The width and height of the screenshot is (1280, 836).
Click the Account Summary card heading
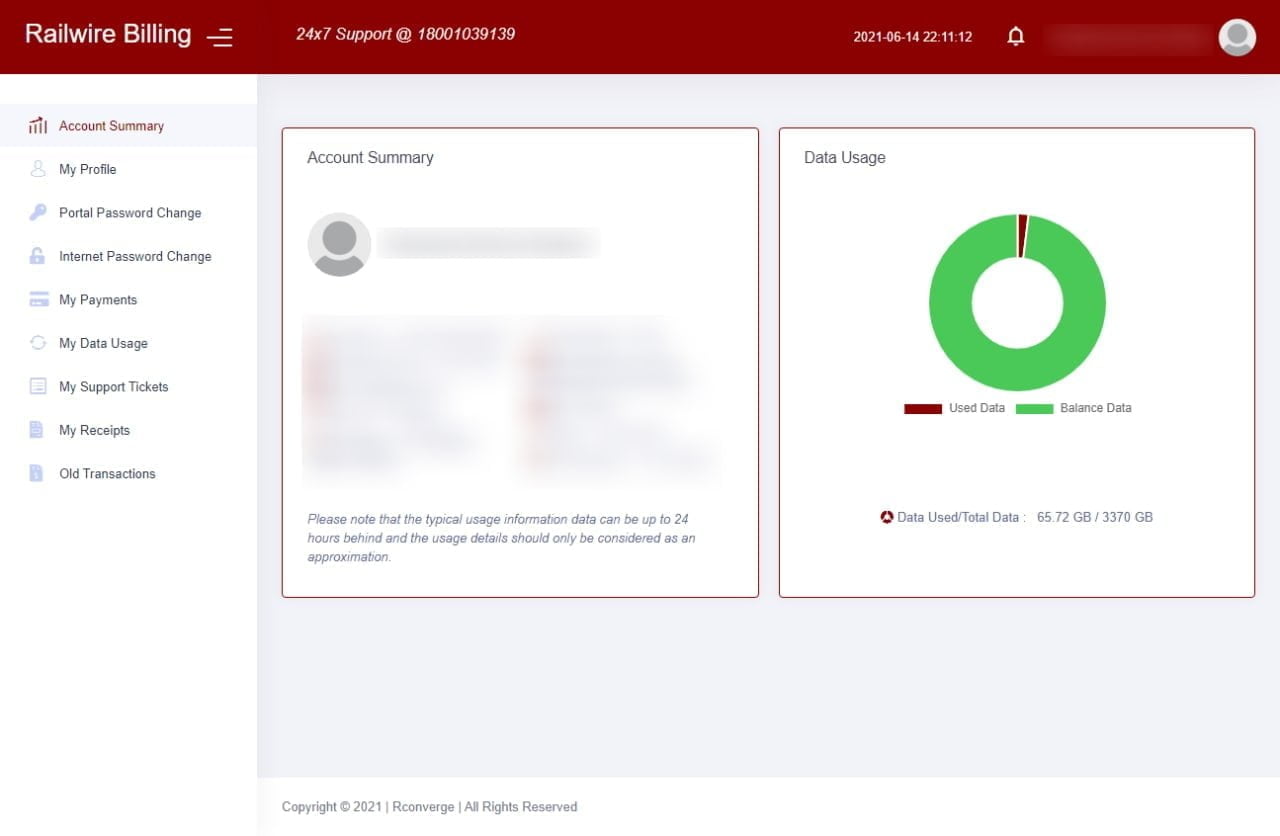(x=370, y=158)
